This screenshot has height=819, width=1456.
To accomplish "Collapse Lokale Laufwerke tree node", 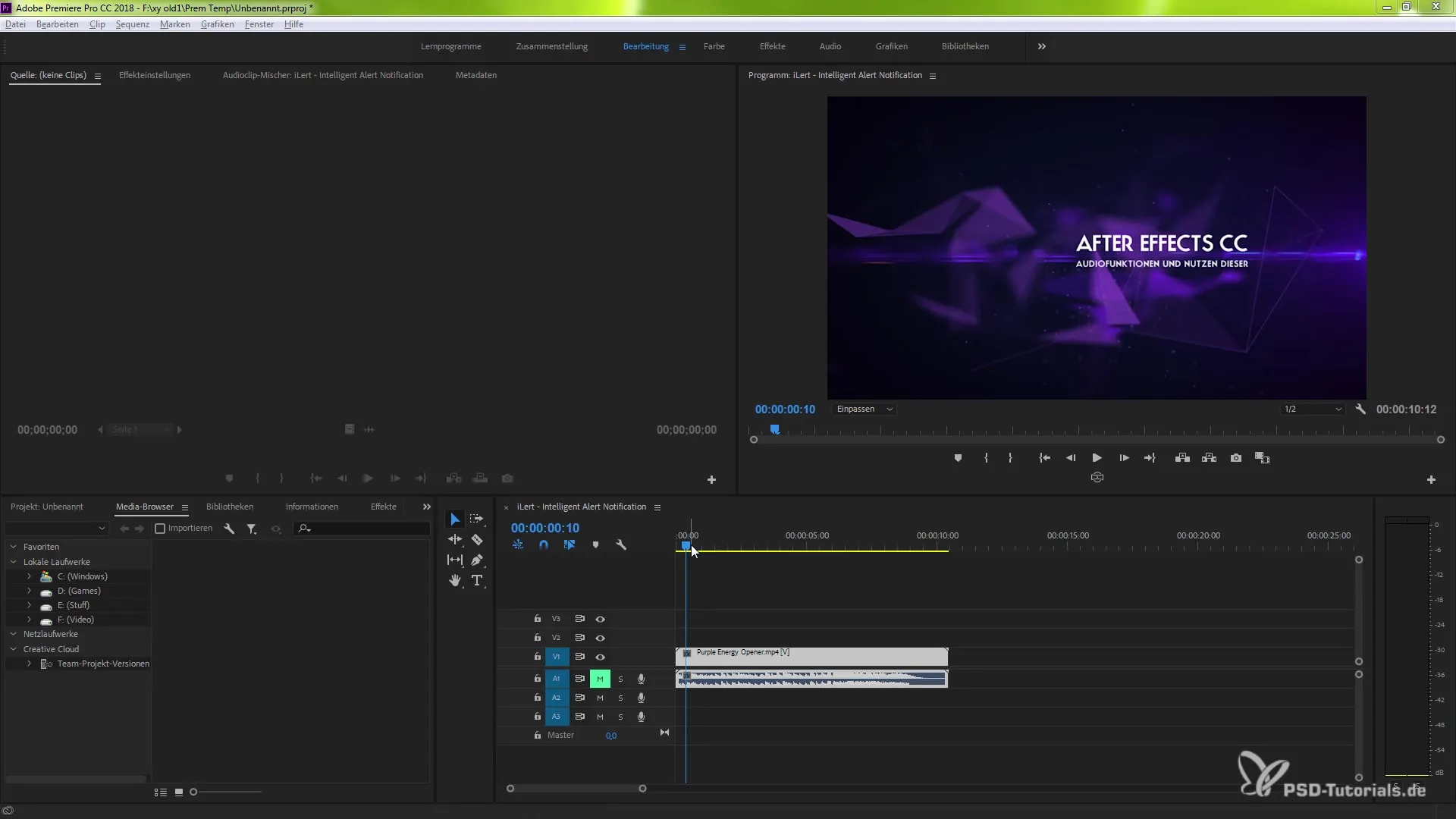I will coord(13,562).
